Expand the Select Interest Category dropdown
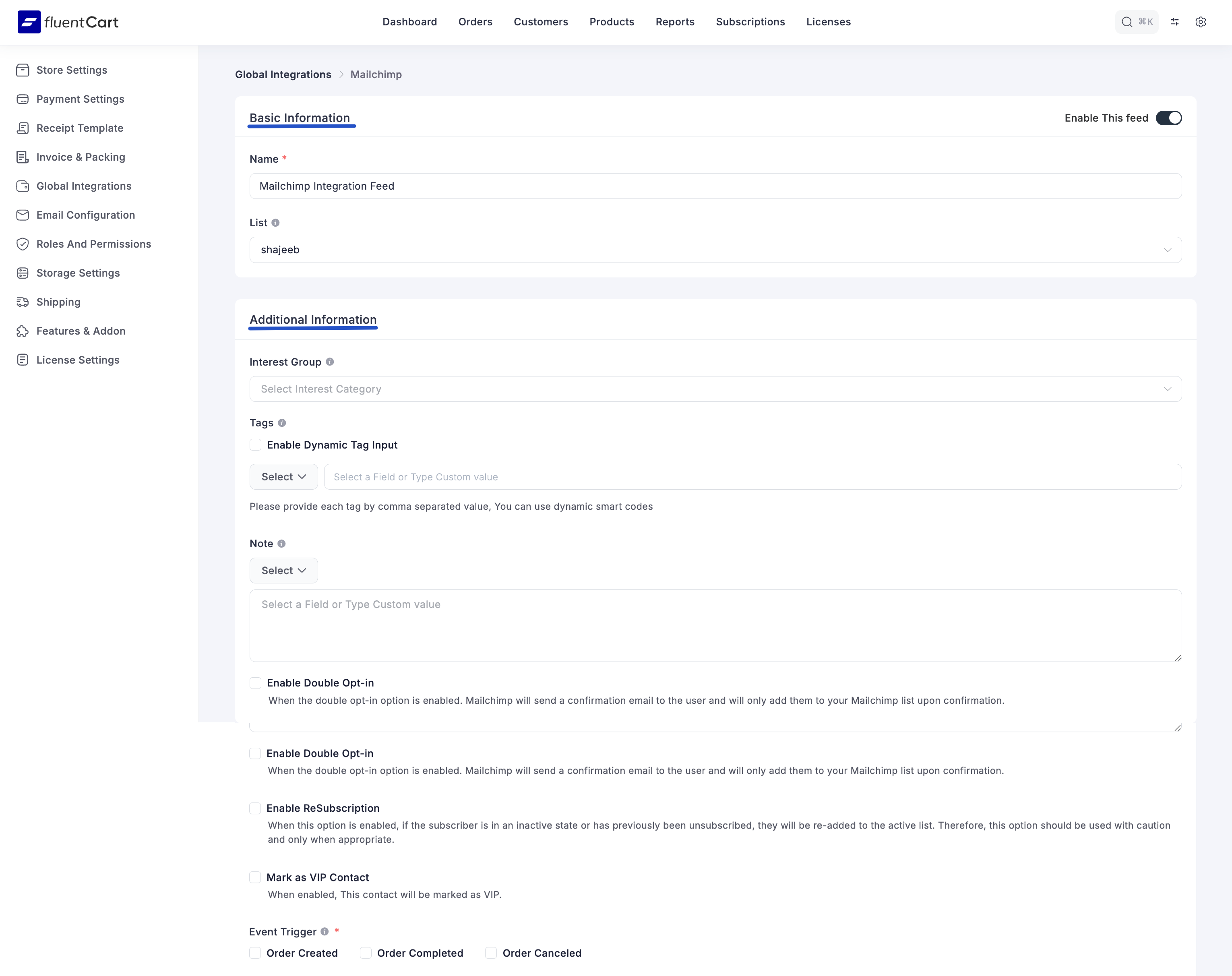 [x=715, y=389]
